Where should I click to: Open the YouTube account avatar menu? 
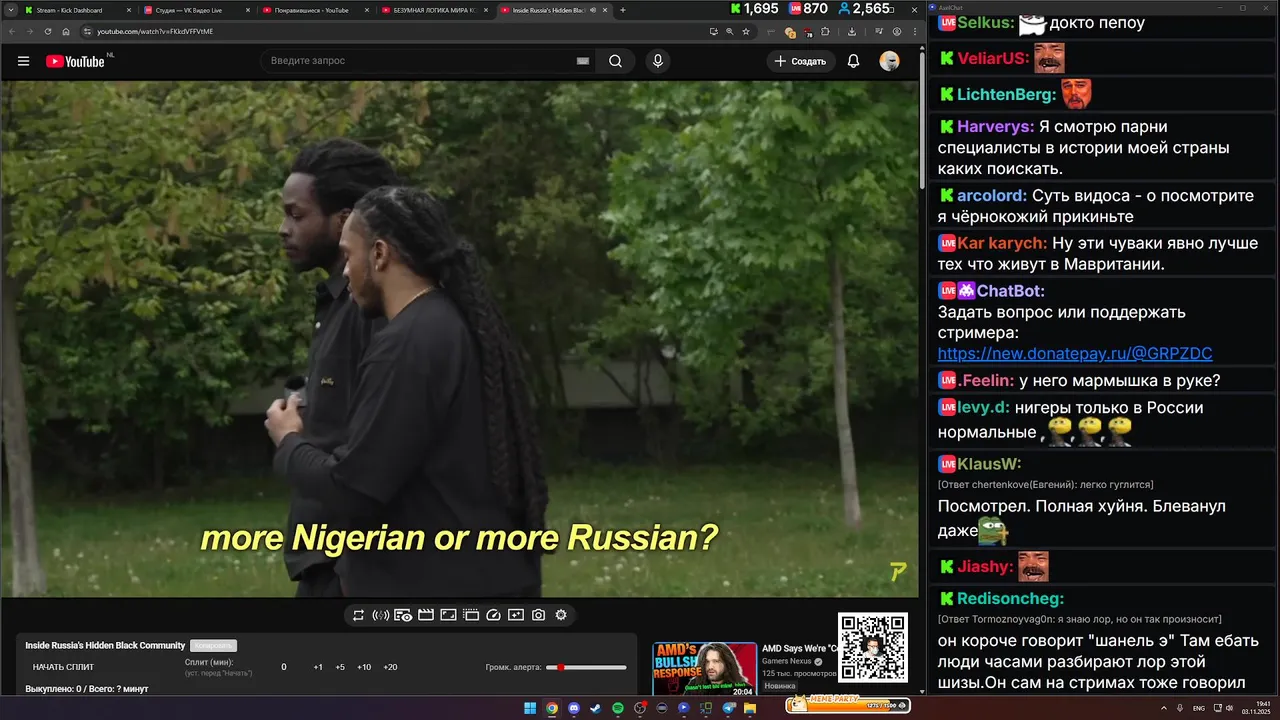[889, 61]
